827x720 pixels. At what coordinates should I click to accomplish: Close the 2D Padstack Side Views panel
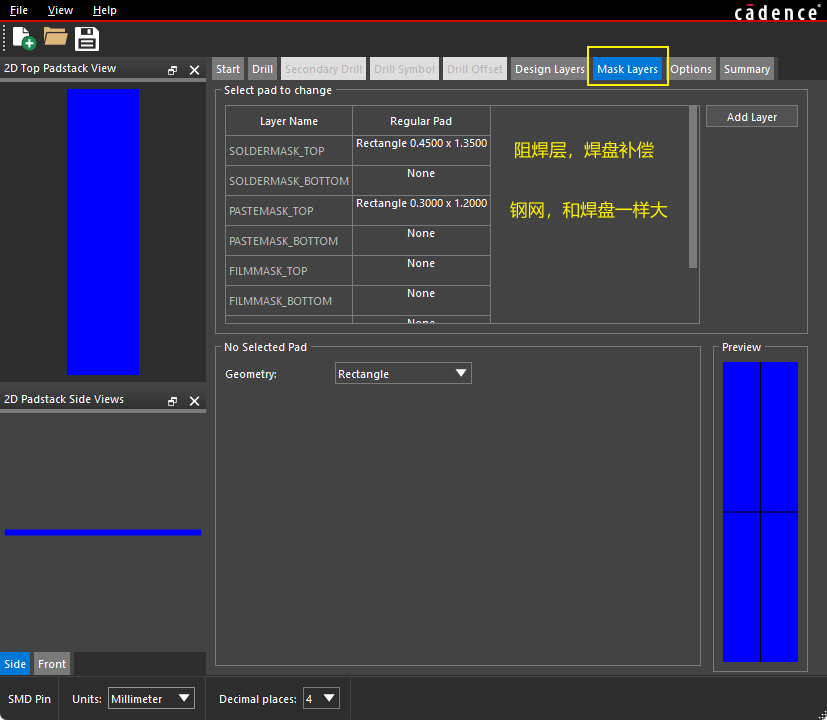tap(195, 401)
